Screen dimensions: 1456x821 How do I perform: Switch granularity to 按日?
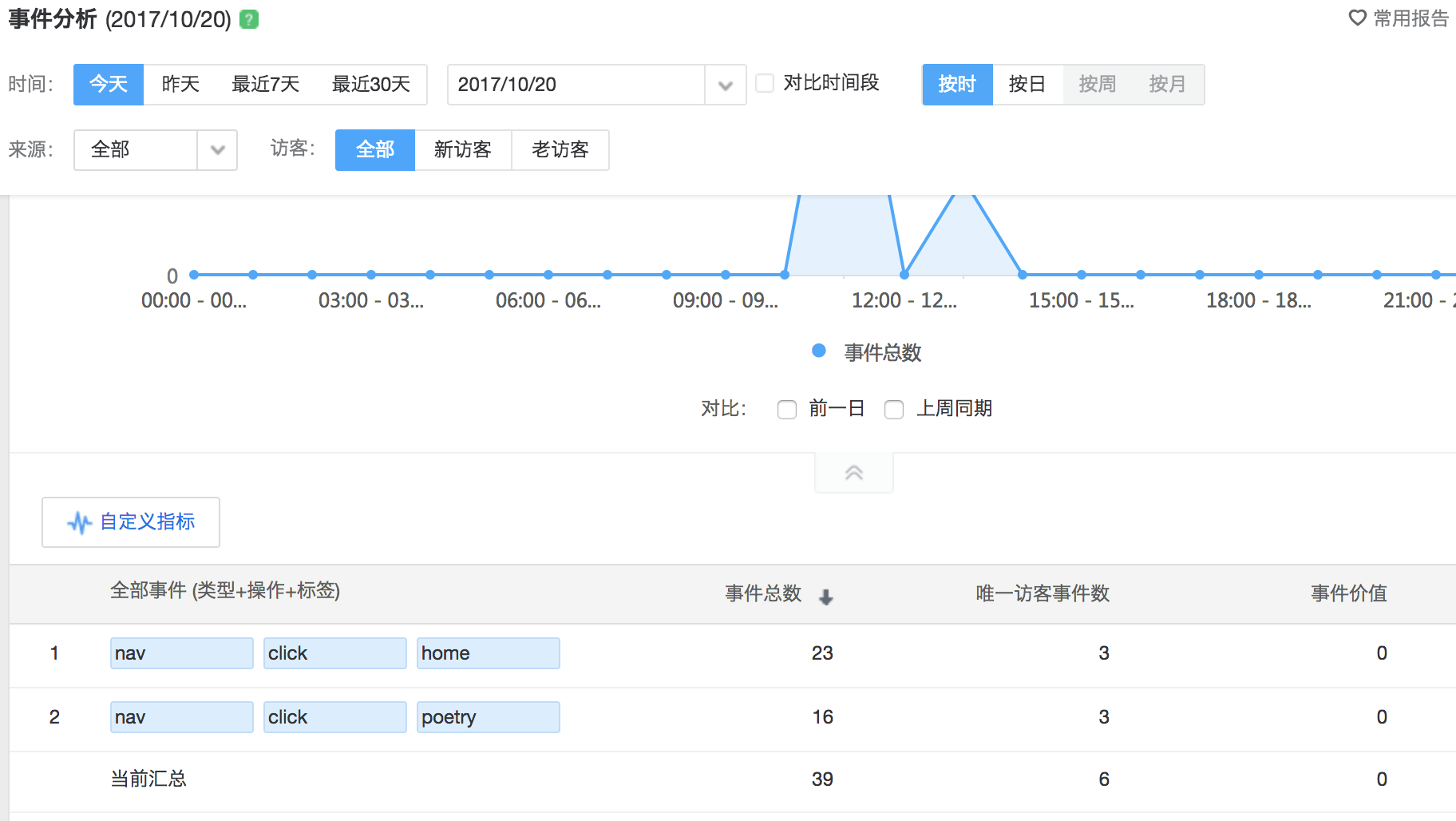(x=1027, y=85)
